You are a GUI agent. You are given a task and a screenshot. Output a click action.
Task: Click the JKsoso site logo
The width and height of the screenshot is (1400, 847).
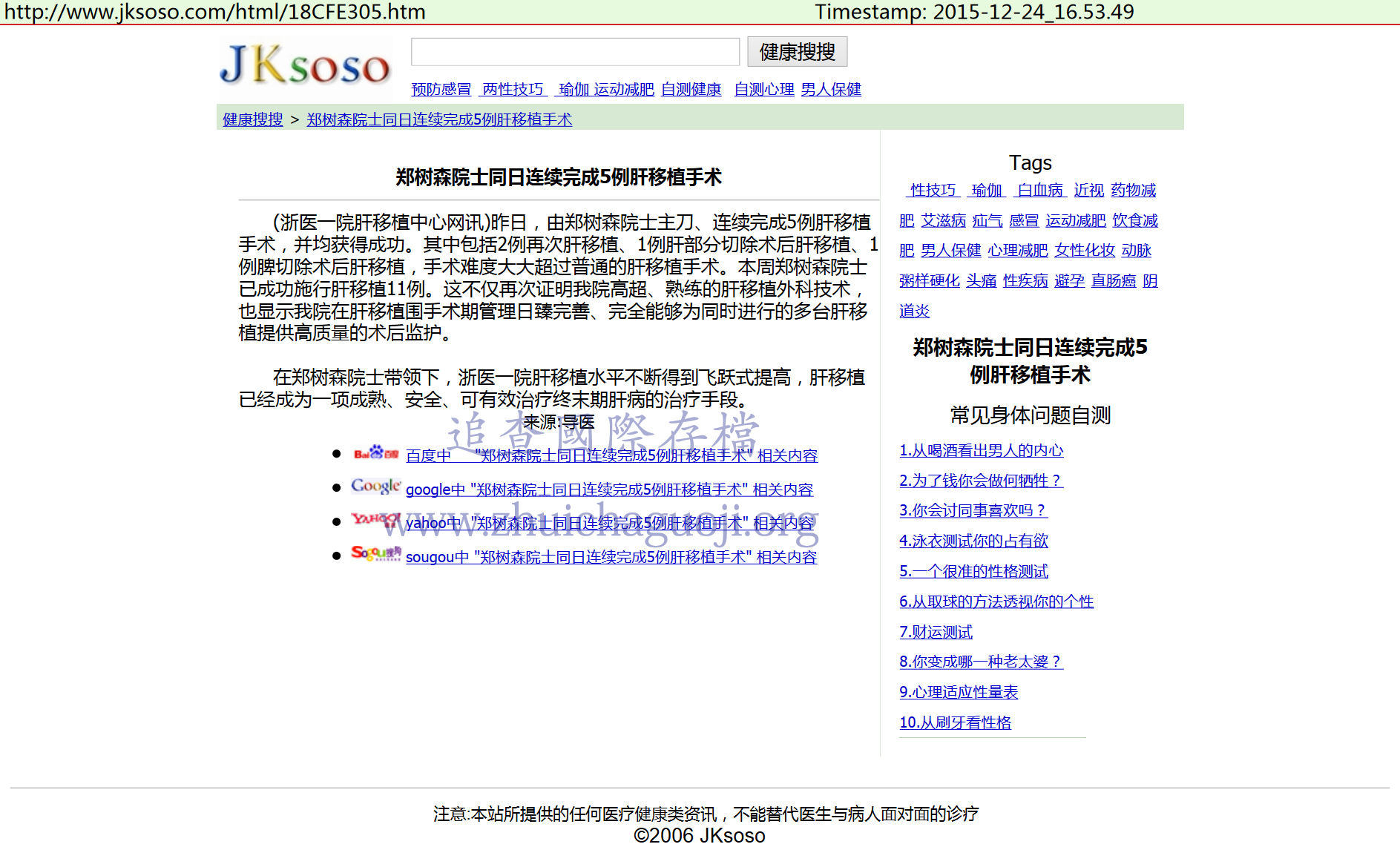click(x=304, y=65)
